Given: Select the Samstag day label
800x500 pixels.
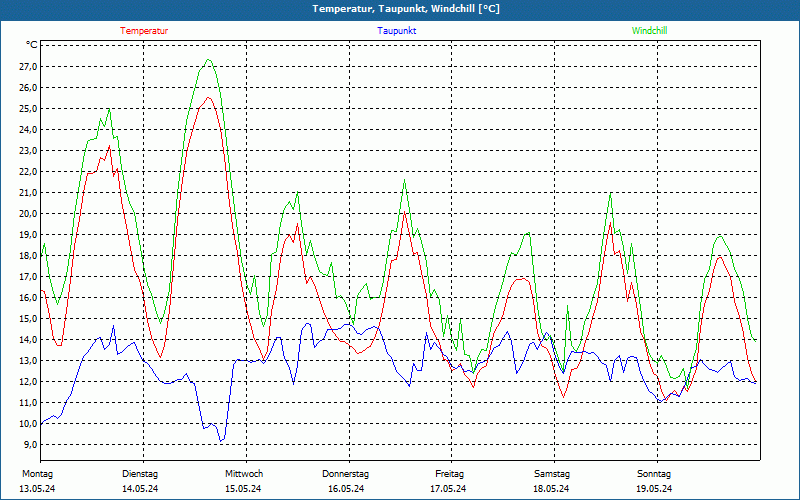Looking at the screenshot, I should click(x=552, y=474).
